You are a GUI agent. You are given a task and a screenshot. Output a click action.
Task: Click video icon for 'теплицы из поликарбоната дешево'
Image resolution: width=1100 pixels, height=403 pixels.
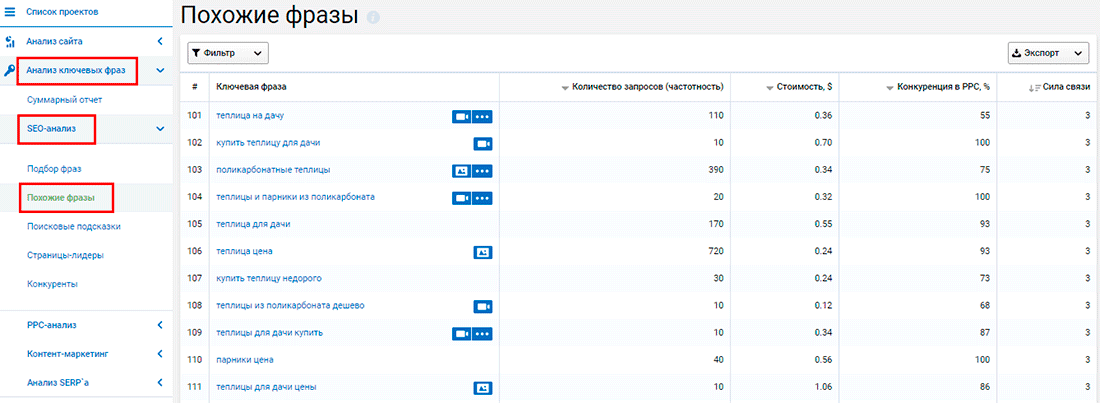(483, 306)
